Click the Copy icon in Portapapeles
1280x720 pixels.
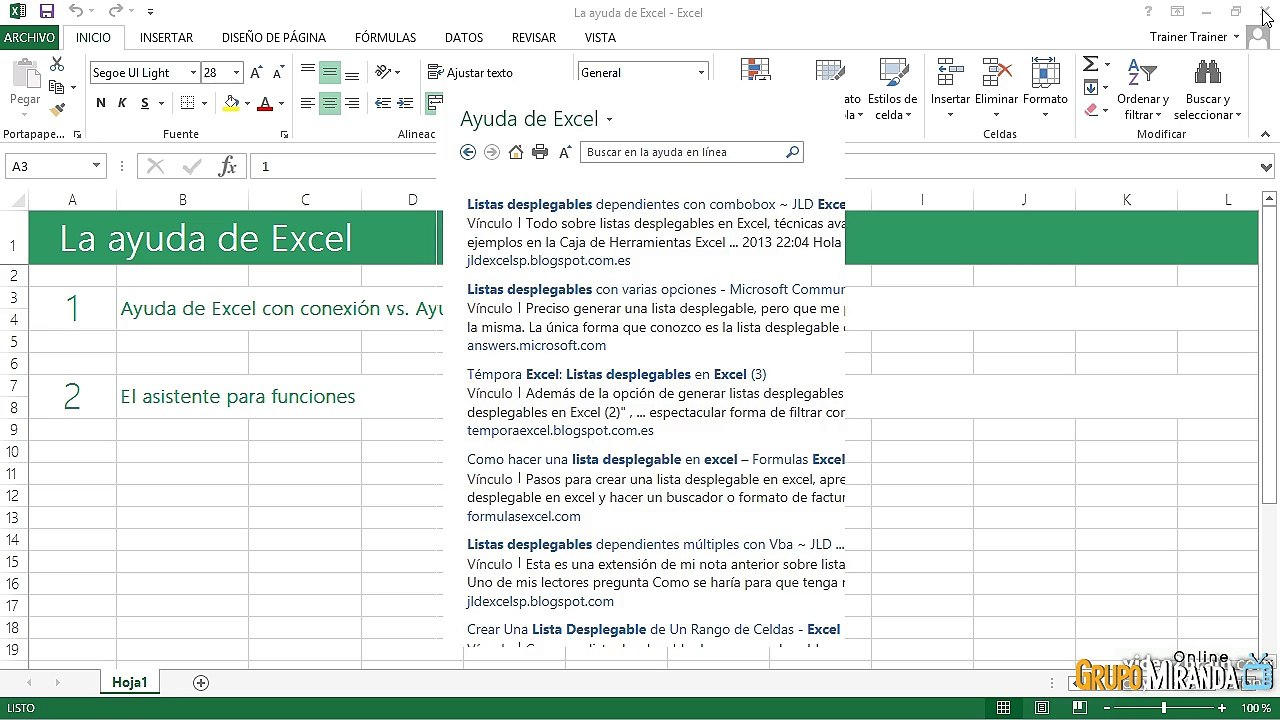coord(57,87)
